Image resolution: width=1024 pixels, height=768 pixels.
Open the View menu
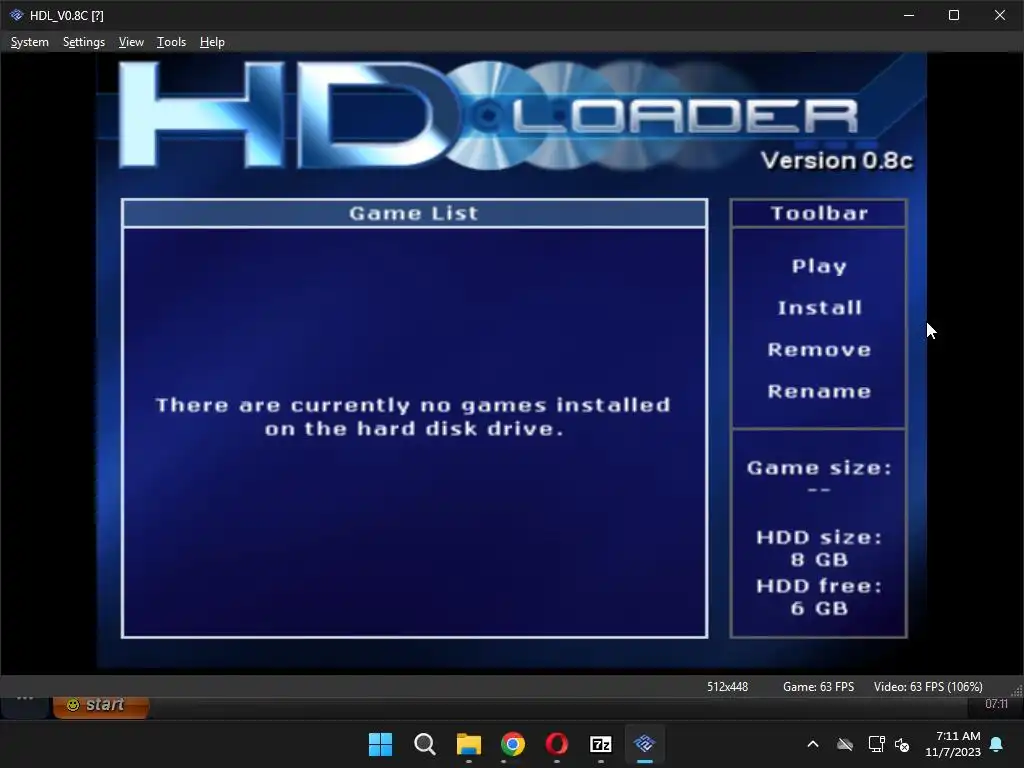[131, 42]
